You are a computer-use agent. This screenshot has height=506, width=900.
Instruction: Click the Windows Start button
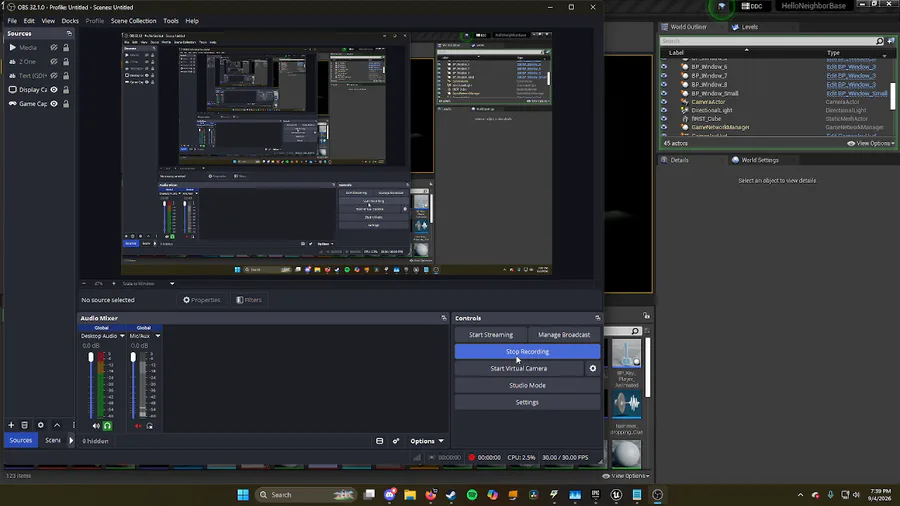point(243,495)
